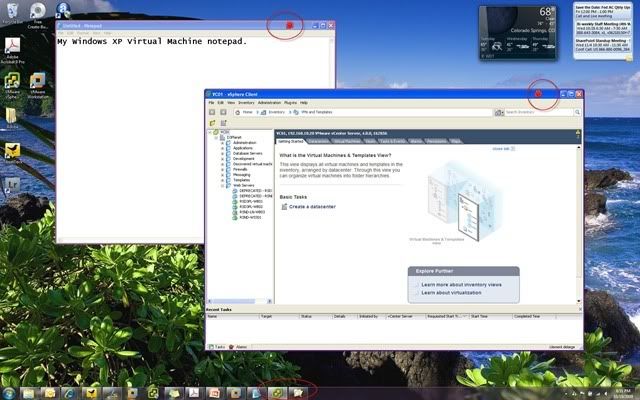
Task: Click in the Search Inventory field
Action: point(539,112)
